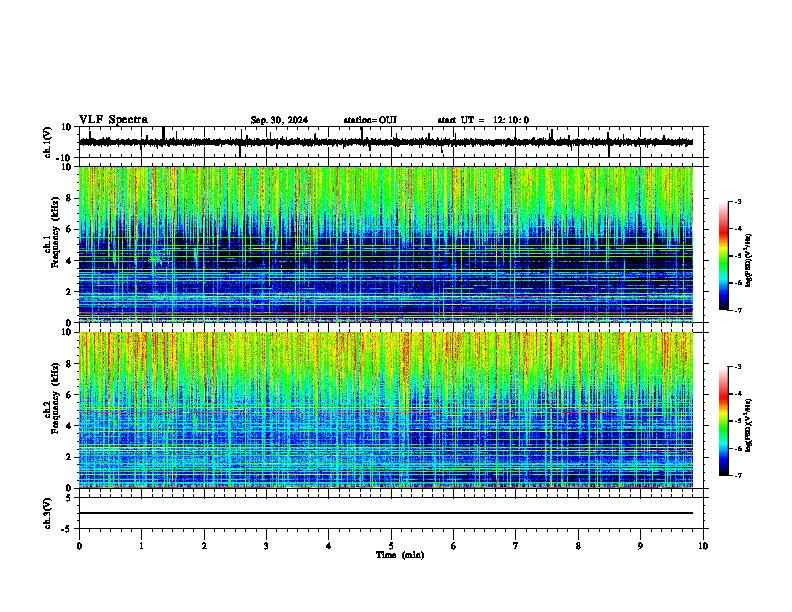Image resolution: width=792 pixels, height=612 pixels.
Task: Click the ch.2 spectrogram color scale bar
Action: pyautogui.click(x=724, y=421)
